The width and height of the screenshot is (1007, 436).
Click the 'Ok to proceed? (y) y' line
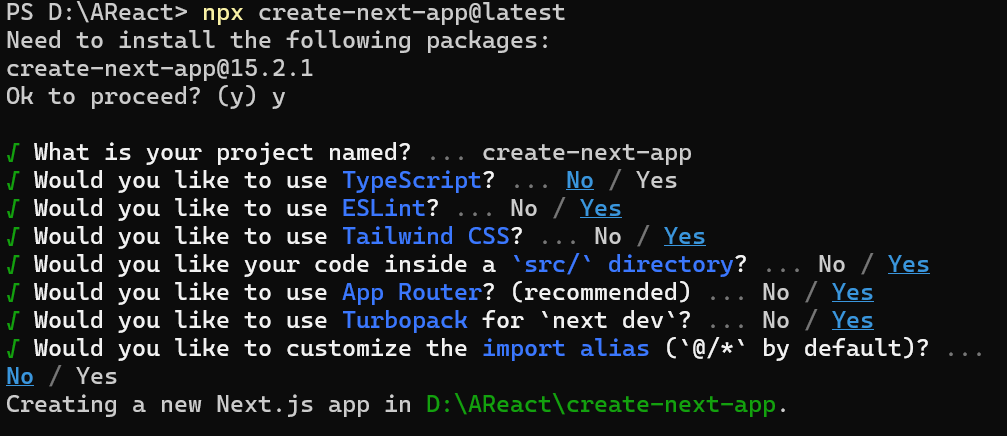[146, 96]
